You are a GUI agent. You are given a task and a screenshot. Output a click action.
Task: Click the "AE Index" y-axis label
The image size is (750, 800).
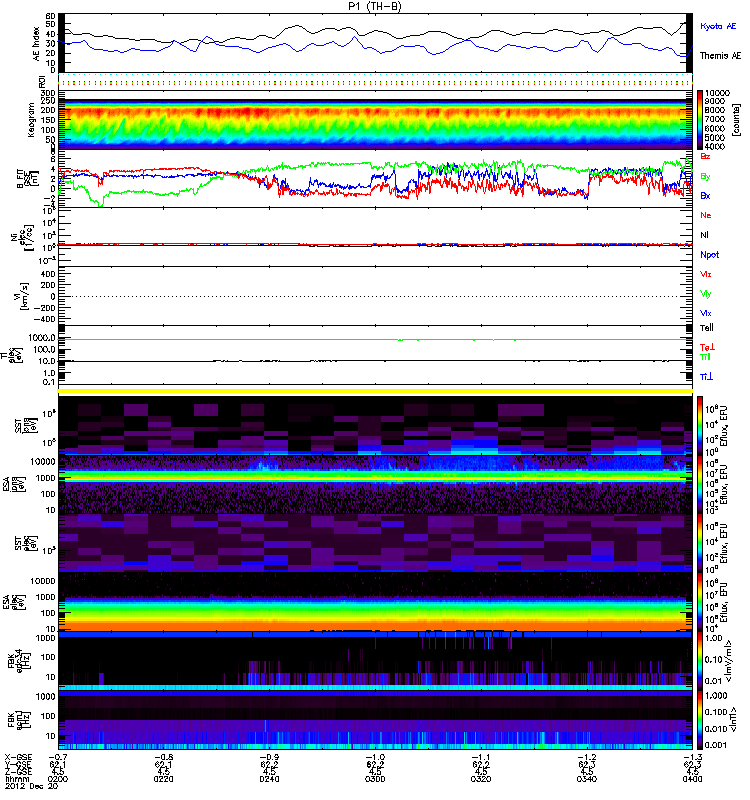pos(36,44)
